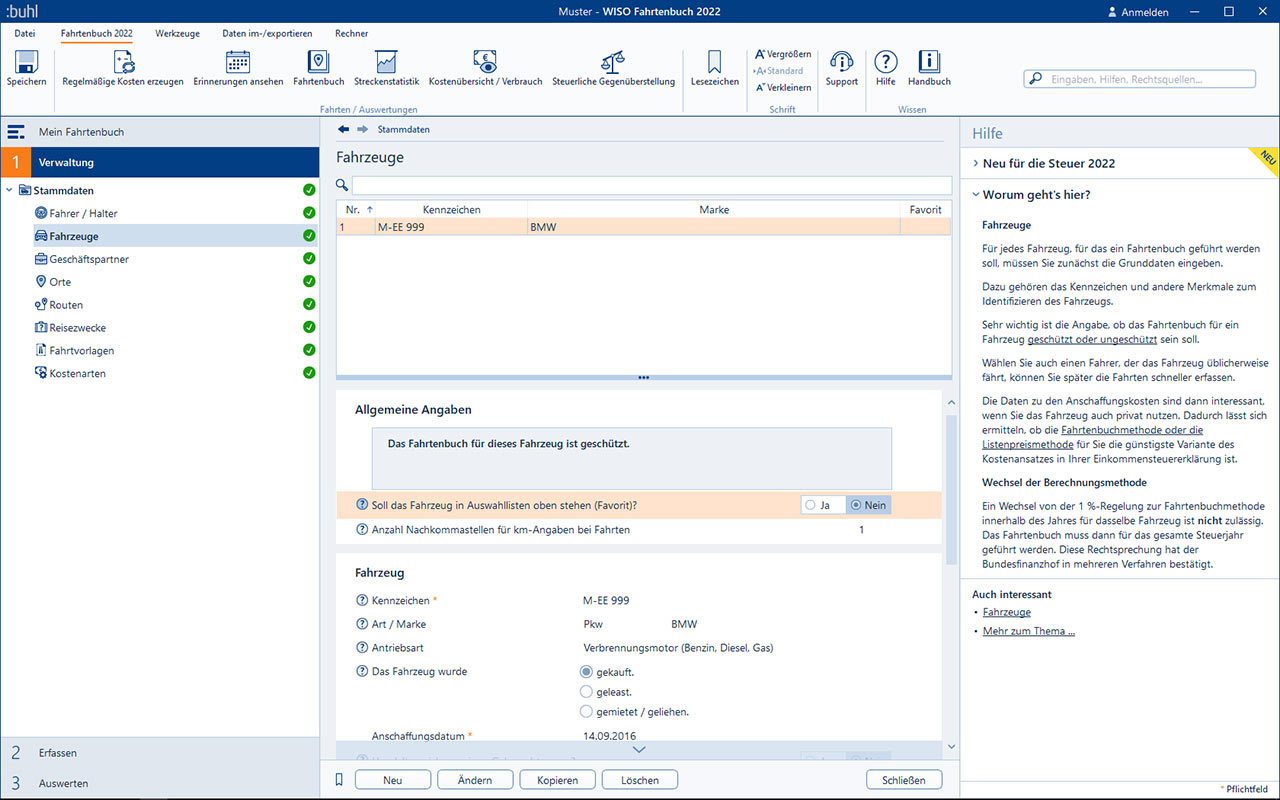The width and height of the screenshot is (1280, 800).
Task: Open Geschäftspartner in the tree
Action: coord(89,259)
